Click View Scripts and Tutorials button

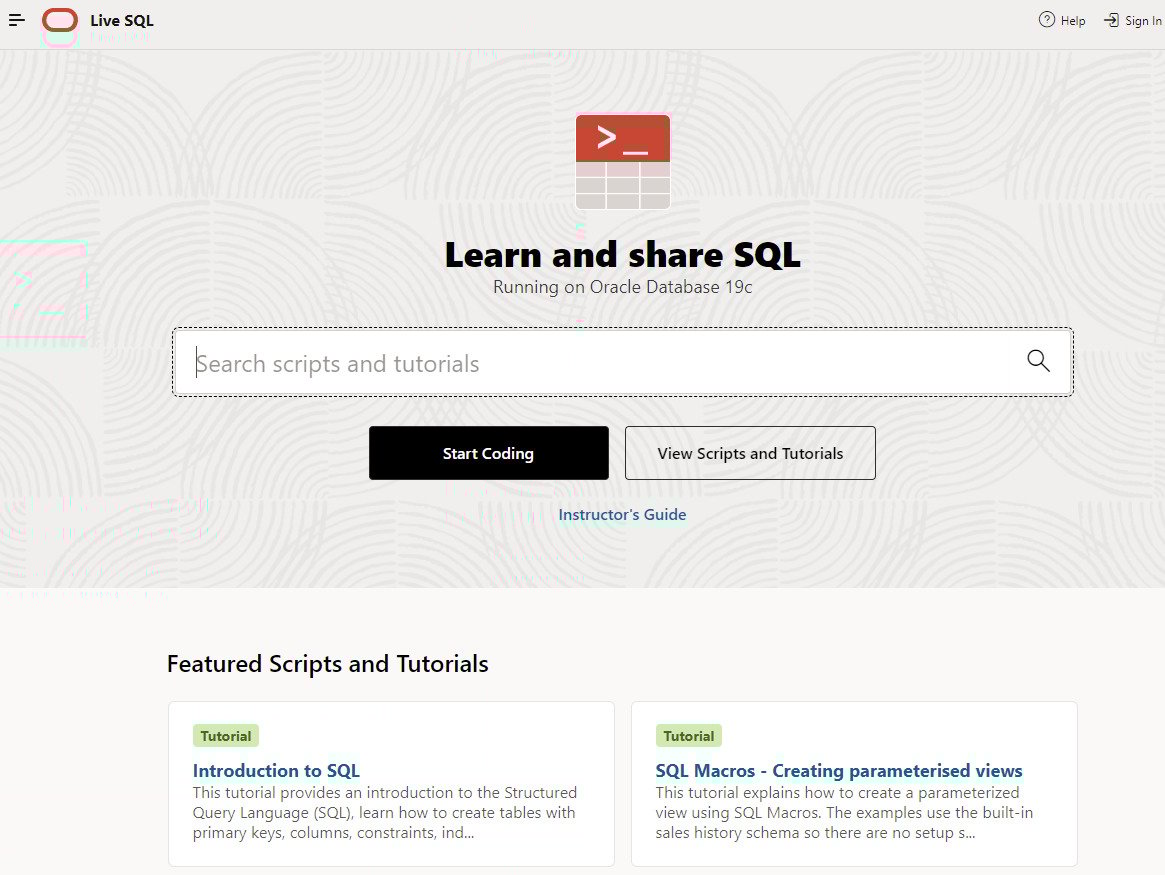(x=750, y=453)
